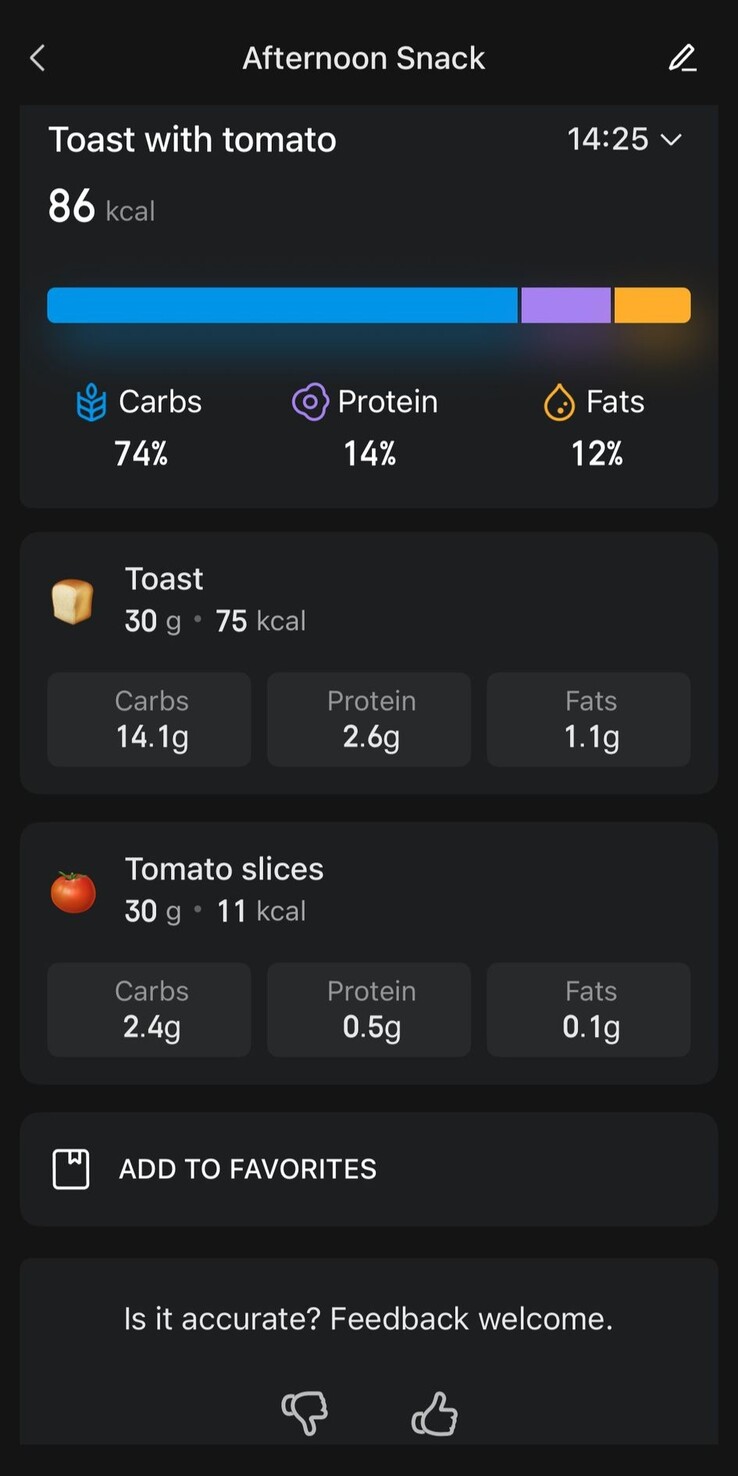Expand the 14:25 time dropdown
This screenshot has width=738, height=1476.
(x=608, y=139)
